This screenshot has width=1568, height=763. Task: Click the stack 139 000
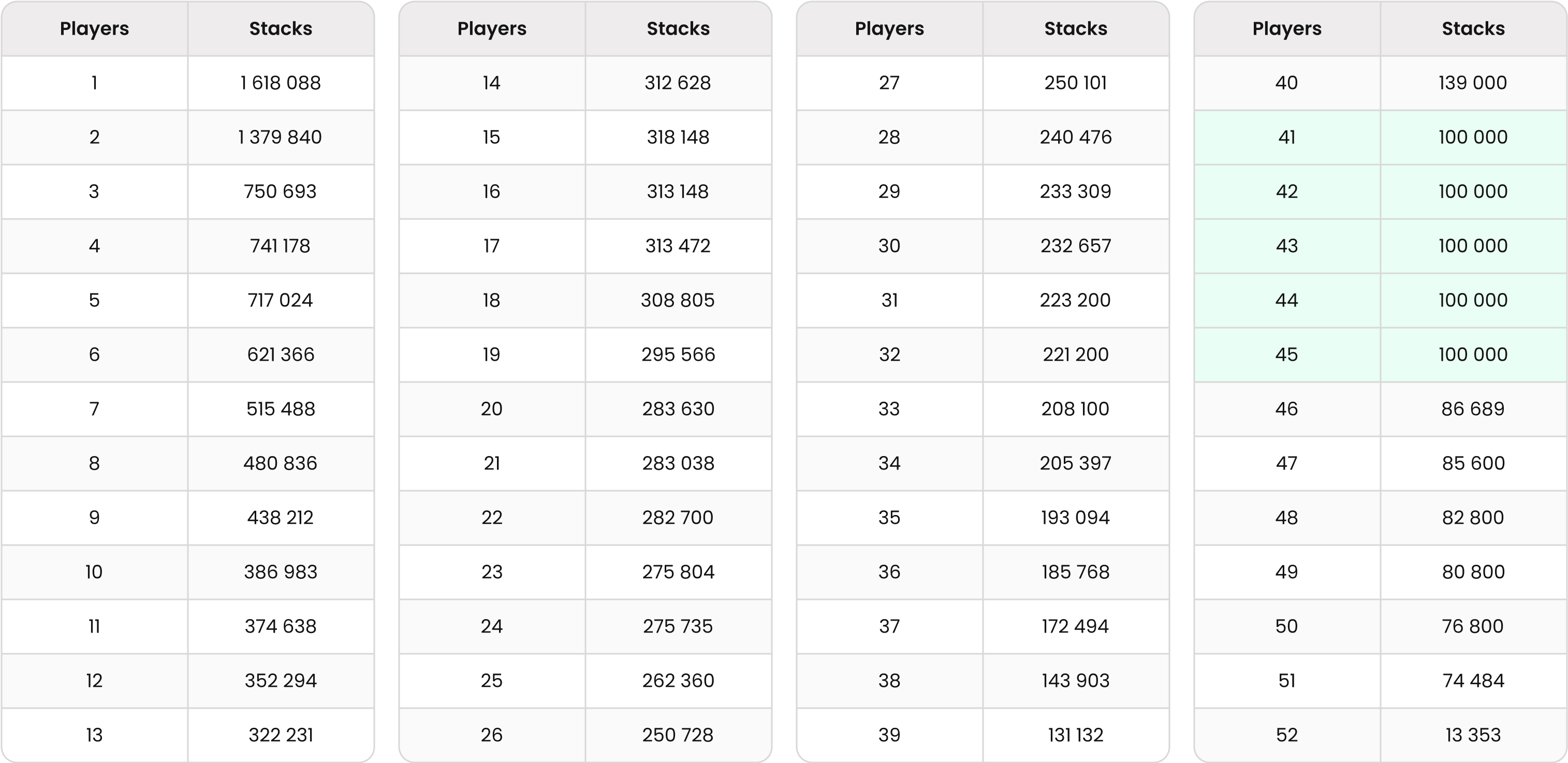coord(1473,83)
